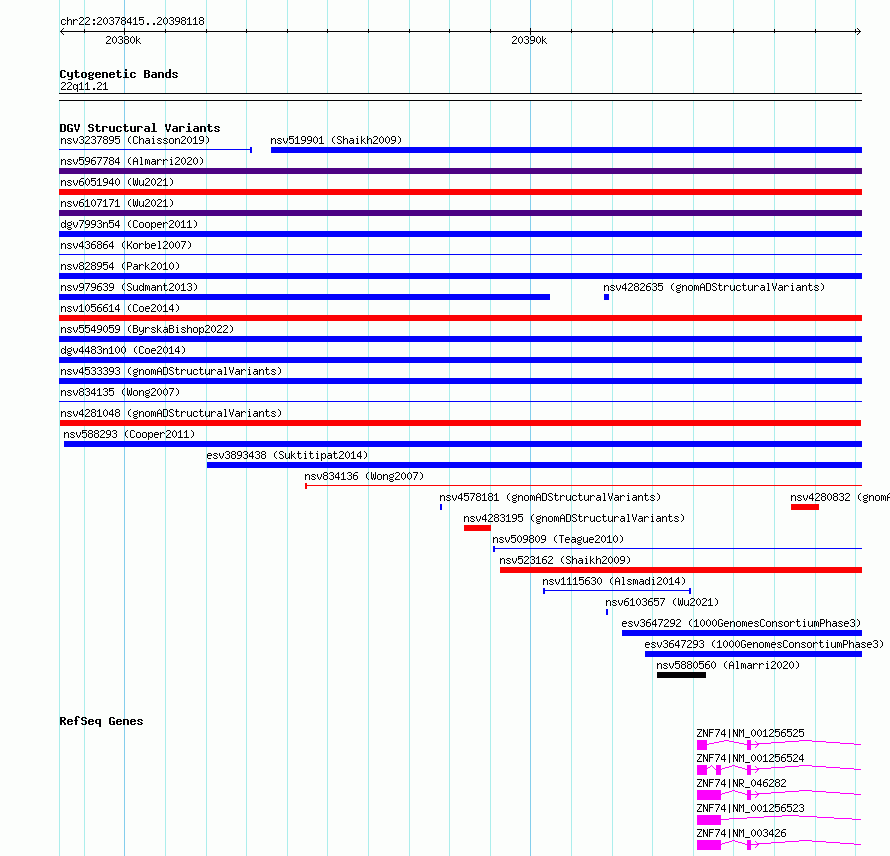The width and height of the screenshot is (890, 856).
Task: Click ZNF74|NM_001256524 gene label
Action: coord(750,758)
